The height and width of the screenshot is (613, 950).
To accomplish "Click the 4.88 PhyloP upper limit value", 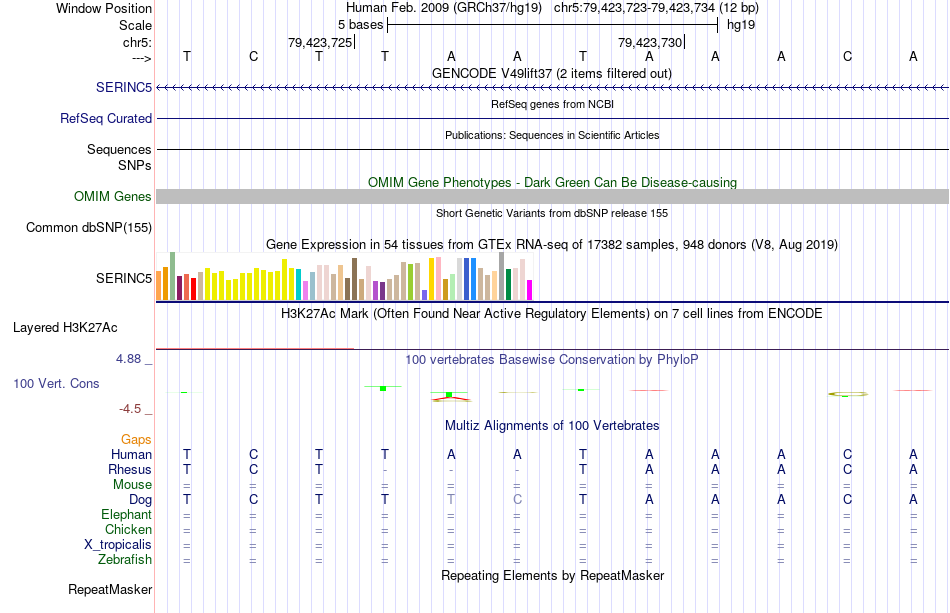I will (x=128, y=359).
